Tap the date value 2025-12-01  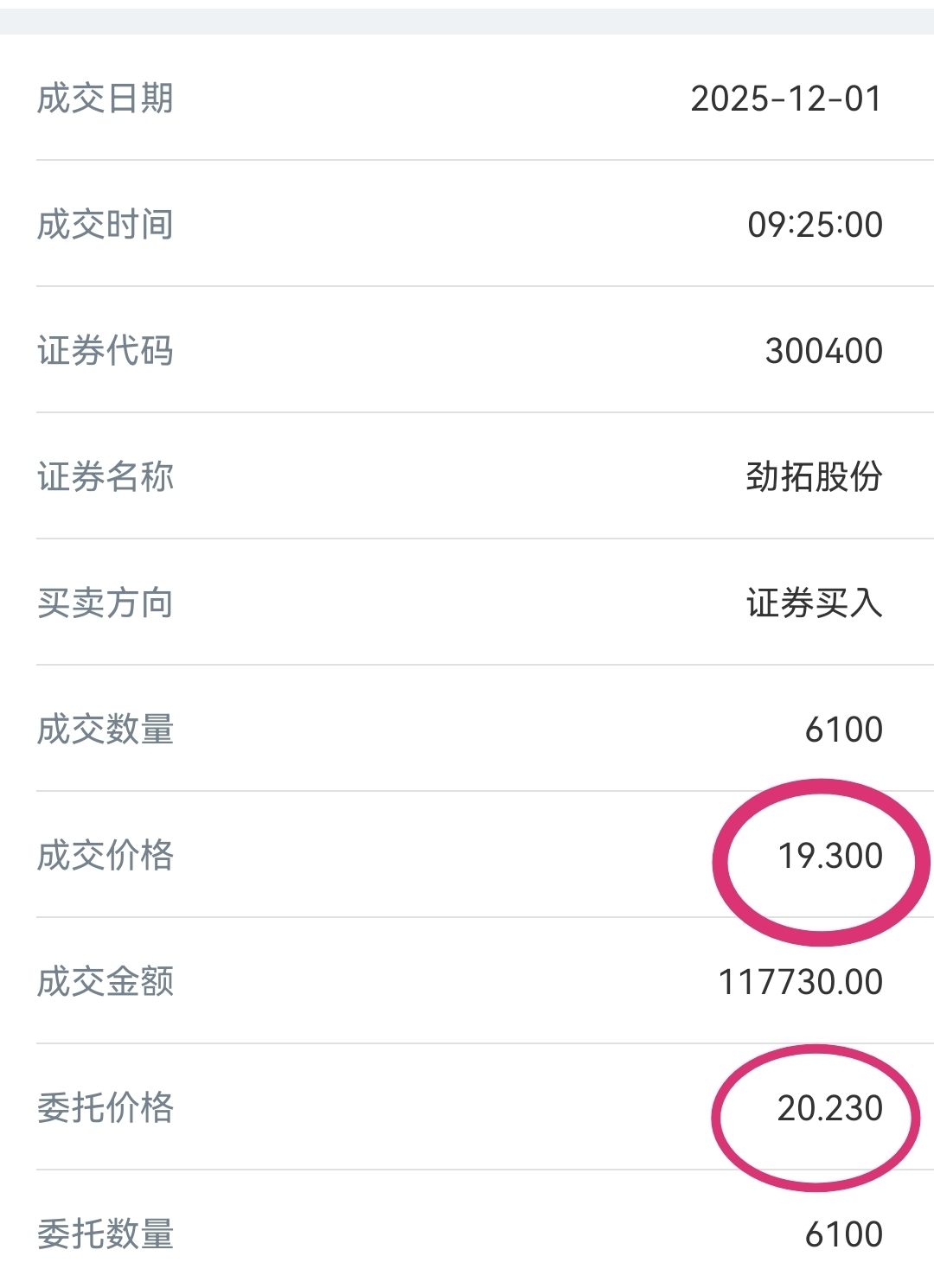click(786, 99)
